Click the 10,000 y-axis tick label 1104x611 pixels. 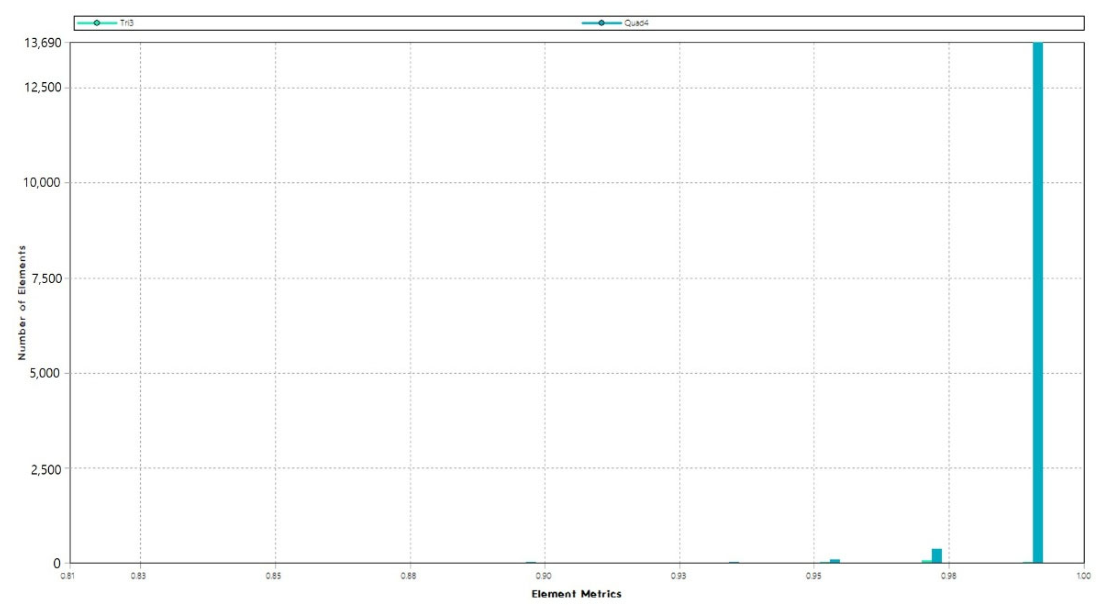[x=43, y=182]
